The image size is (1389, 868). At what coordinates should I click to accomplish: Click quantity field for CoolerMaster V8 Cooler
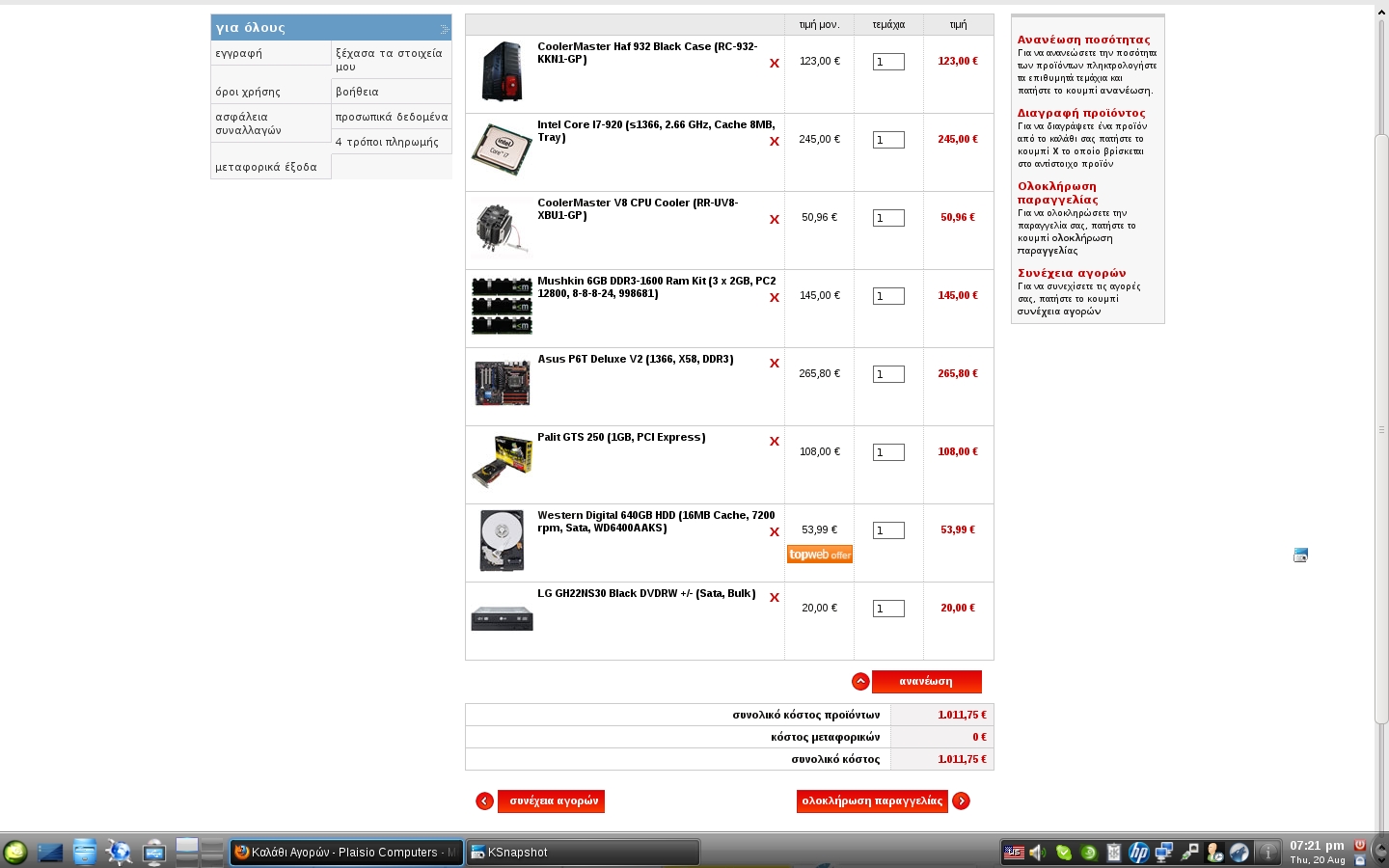[888, 218]
